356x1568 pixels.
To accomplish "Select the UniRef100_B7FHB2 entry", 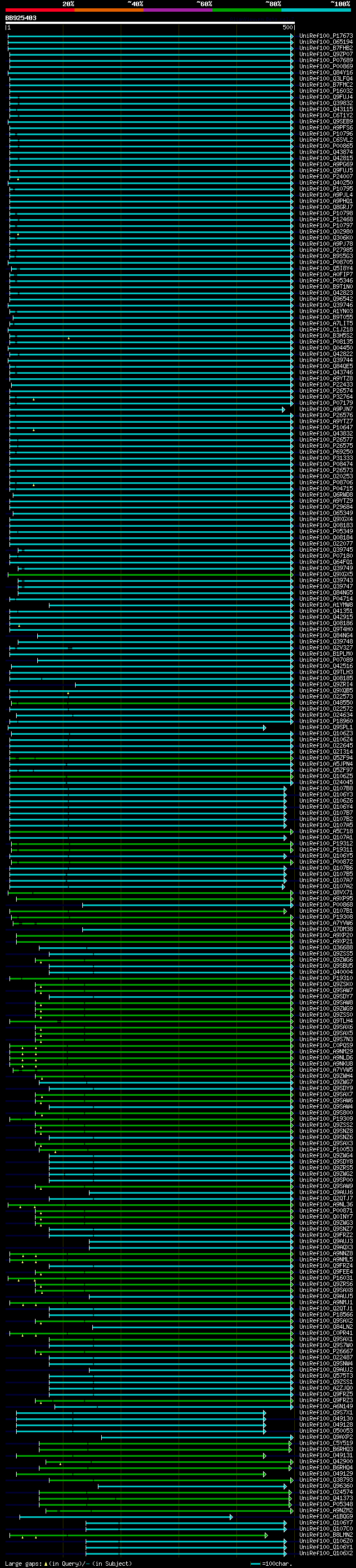I will coord(325,48).
